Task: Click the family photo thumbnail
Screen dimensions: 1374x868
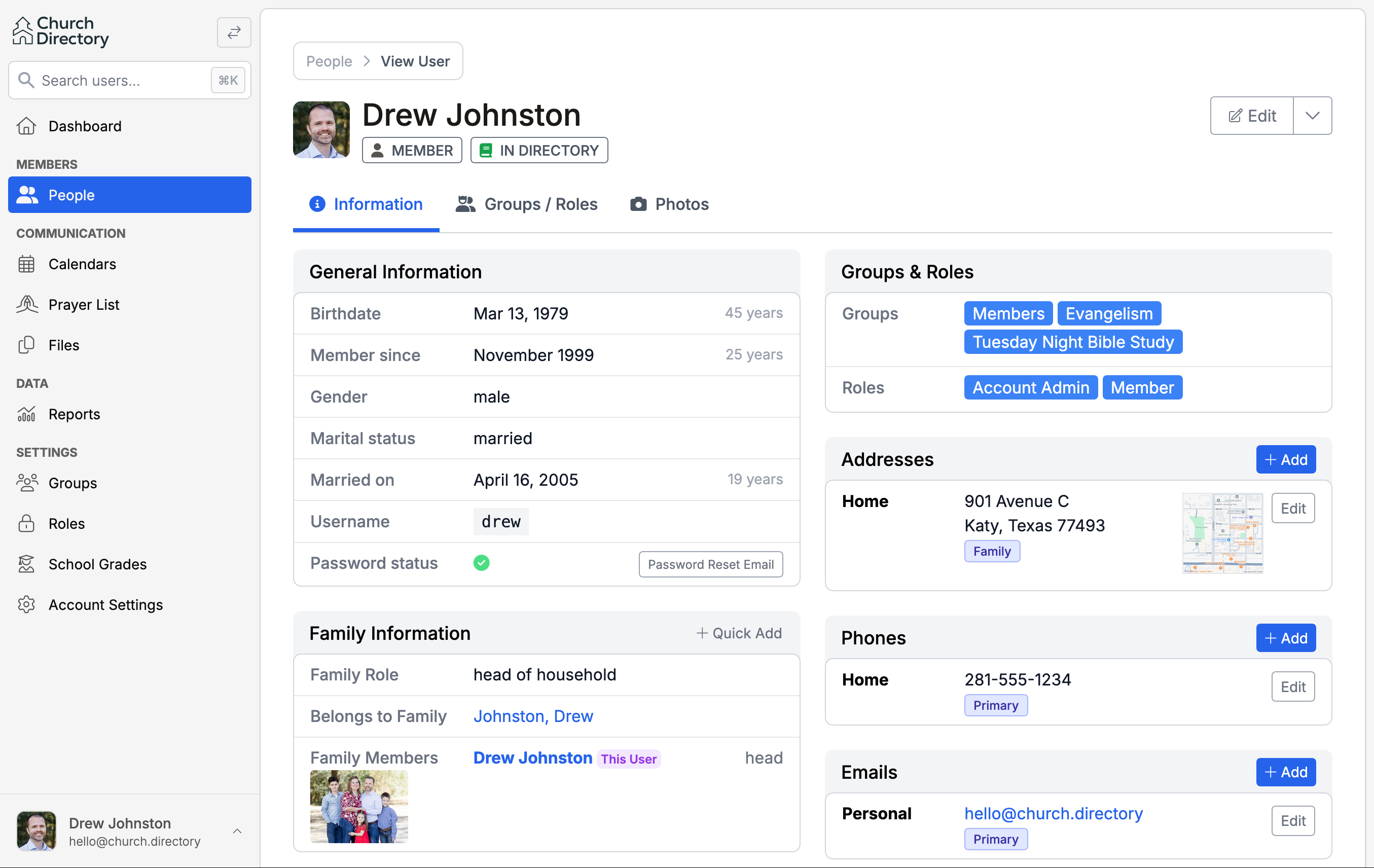Action: [358, 806]
